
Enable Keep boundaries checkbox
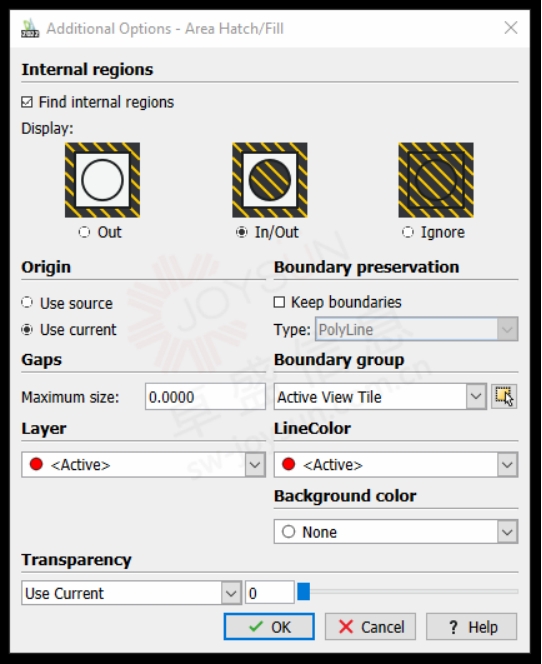pyautogui.click(x=279, y=302)
